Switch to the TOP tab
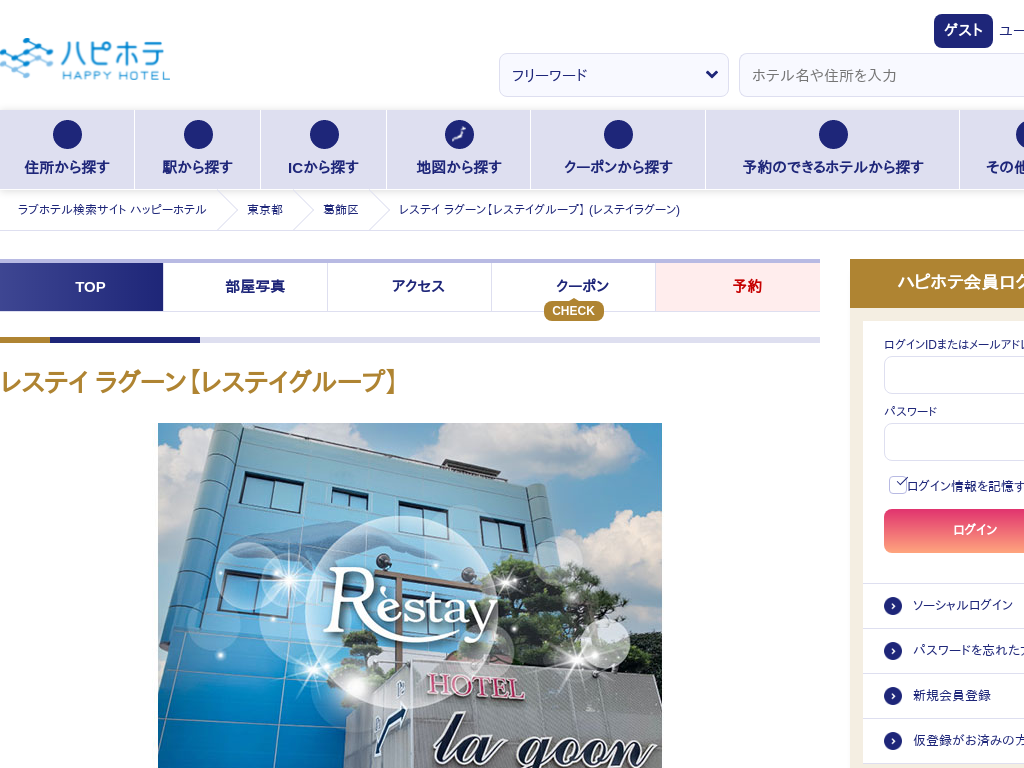1024x768 pixels. point(82,287)
